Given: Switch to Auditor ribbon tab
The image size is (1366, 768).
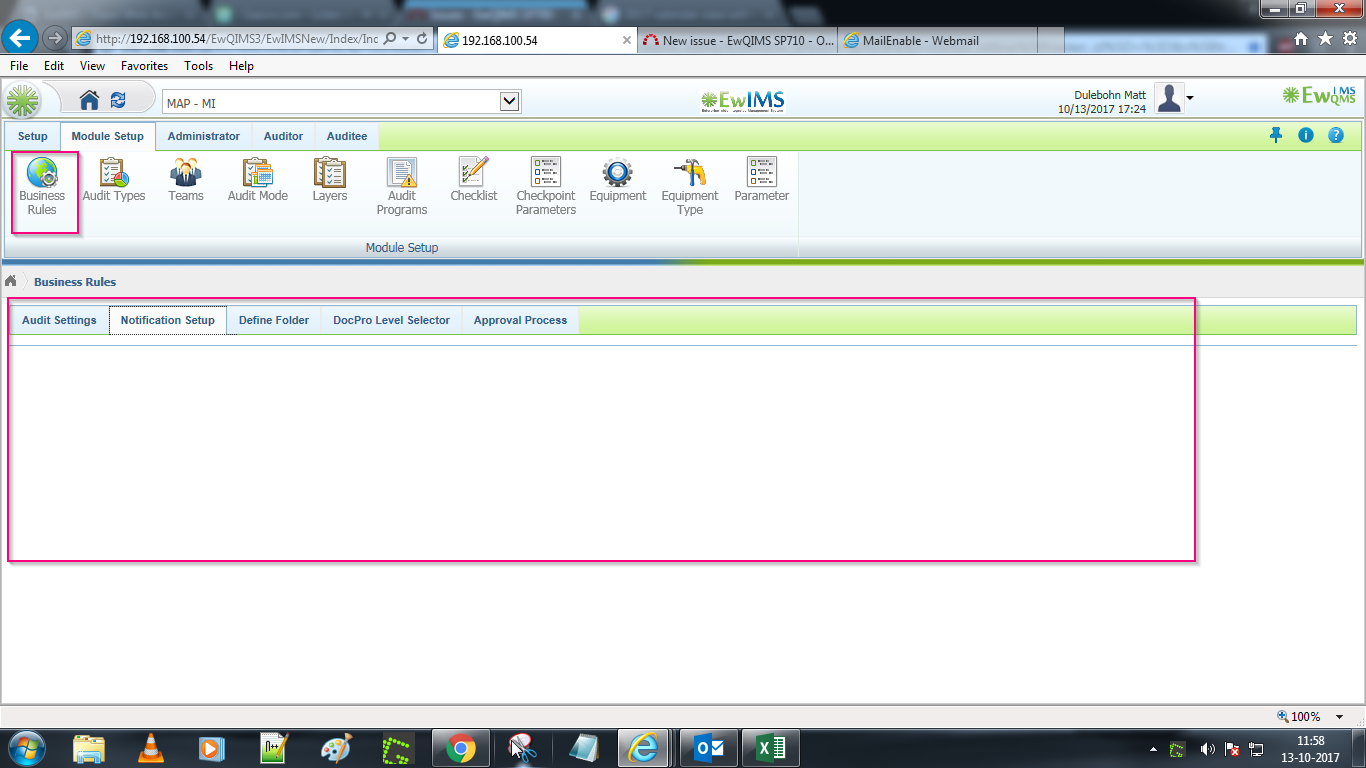Looking at the screenshot, I should point(283,136).
